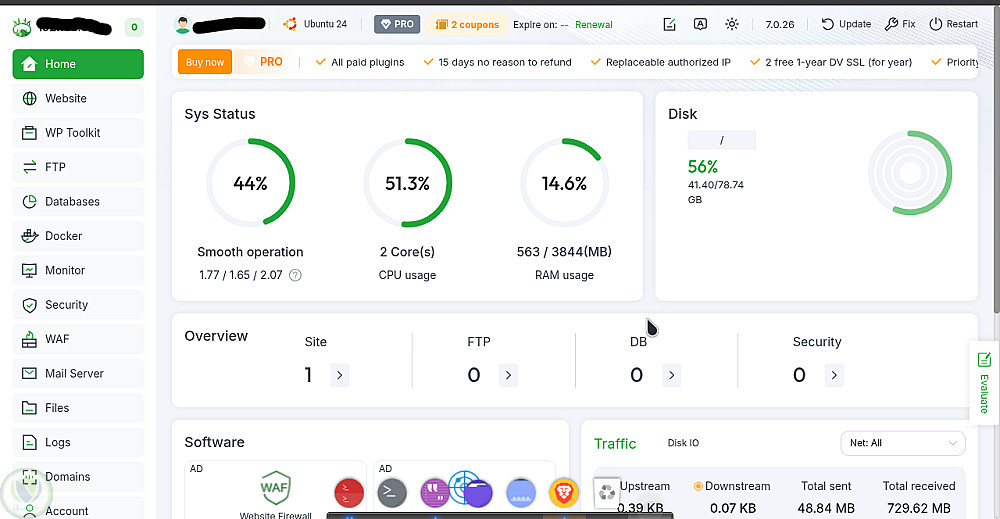
Task: Expand the Site overview arrow
Action: tap(339, 375)
